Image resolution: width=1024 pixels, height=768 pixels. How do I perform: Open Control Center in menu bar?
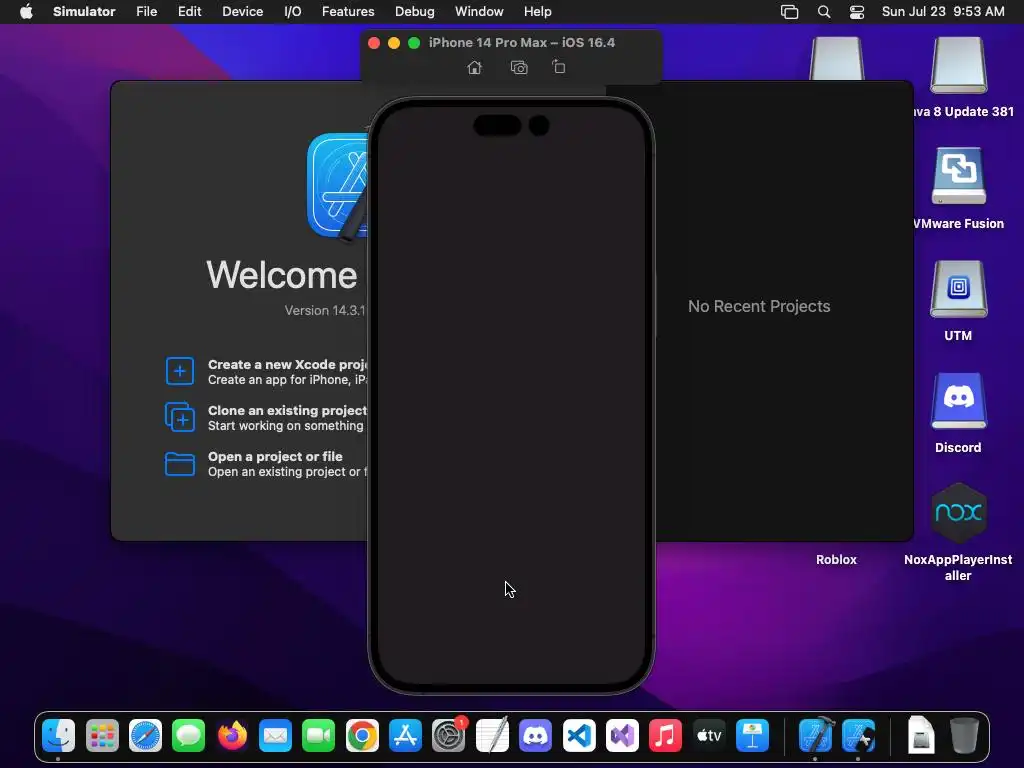click(857, 12)
